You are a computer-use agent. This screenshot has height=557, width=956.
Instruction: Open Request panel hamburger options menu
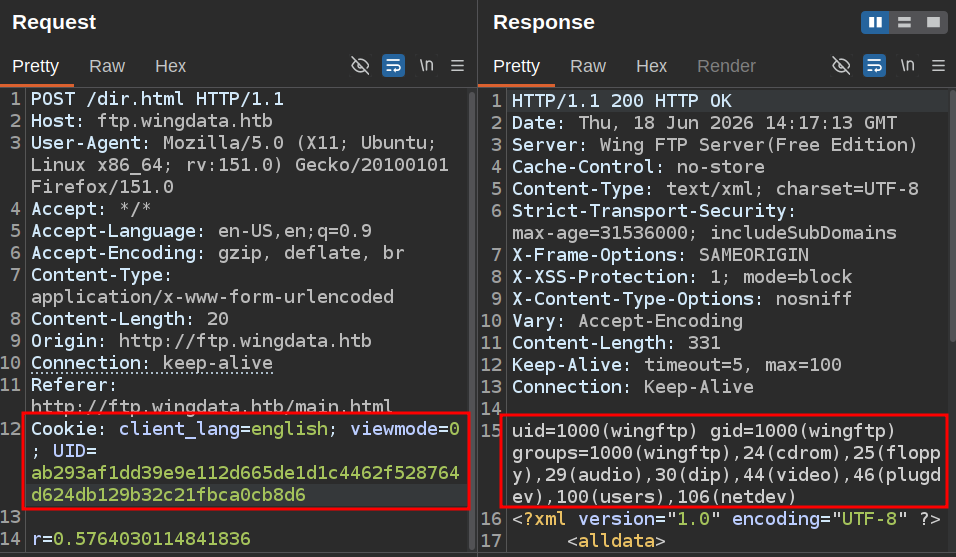(457, 65)
